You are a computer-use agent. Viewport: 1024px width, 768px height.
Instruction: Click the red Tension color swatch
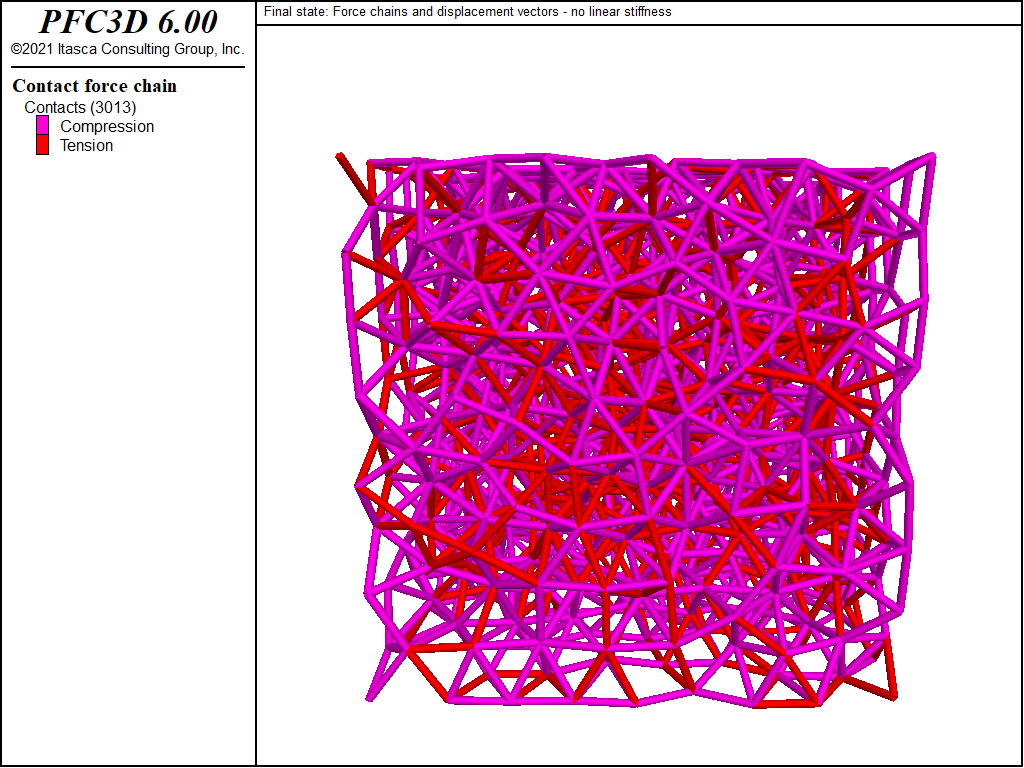click(x=42, y=145)
